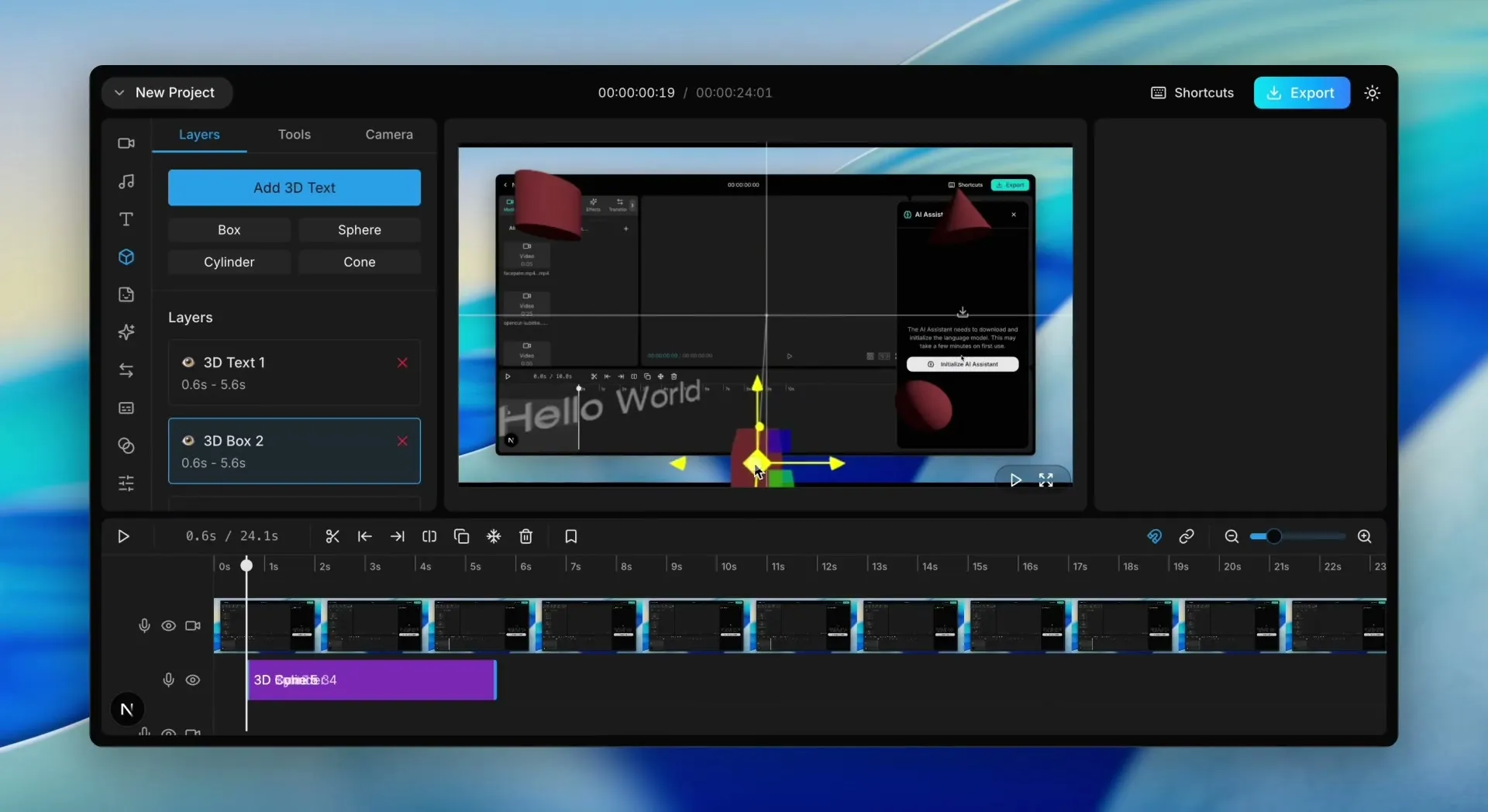The height and width of the screenshot is (812, 1488).
Task: Toggle the magnetic snapping icon
Action: (x=1155, y=536)
